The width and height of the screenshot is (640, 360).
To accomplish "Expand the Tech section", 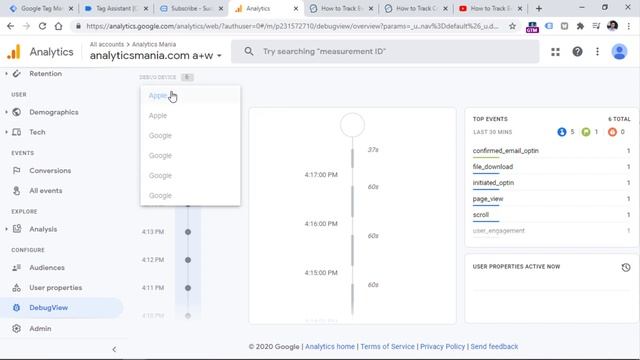I will pyautogui.click(x=6, y=132).
